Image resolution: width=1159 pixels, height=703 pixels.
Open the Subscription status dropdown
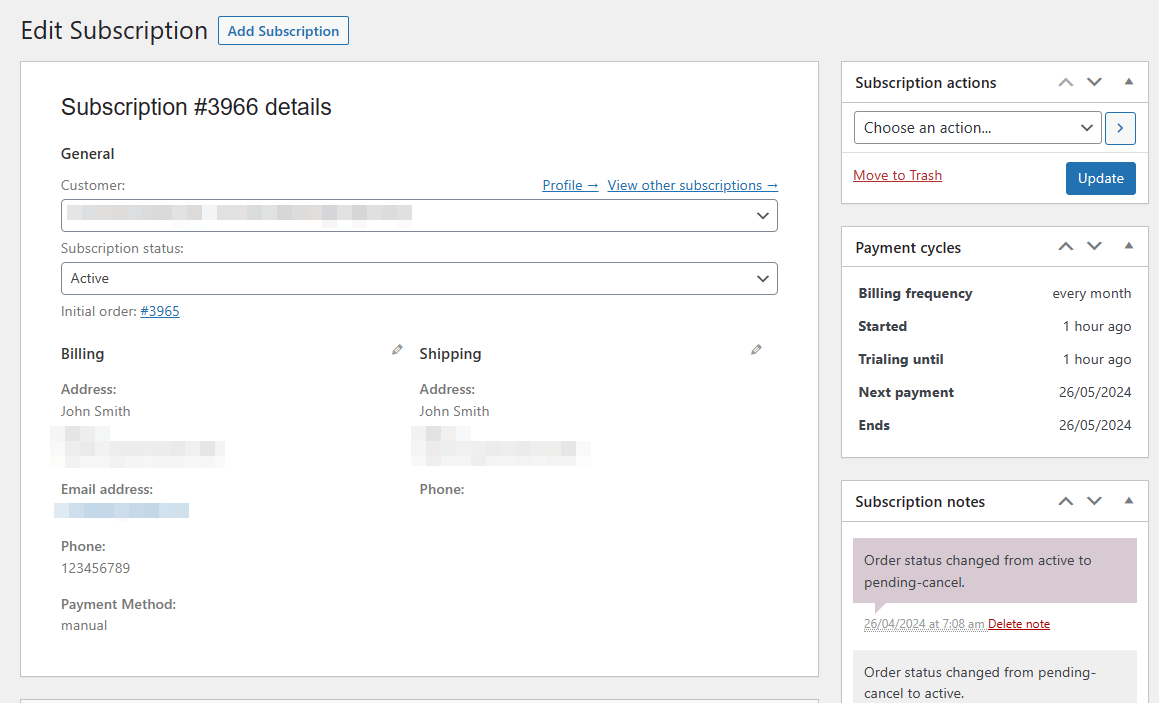point(419,279)
